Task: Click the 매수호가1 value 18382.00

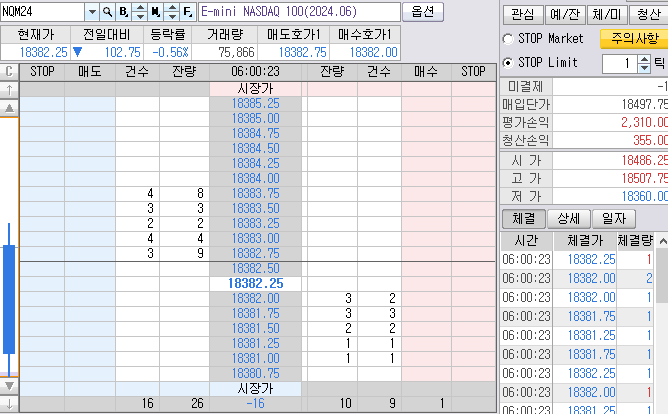Action: pyautogui.click(x=365, y=52)
